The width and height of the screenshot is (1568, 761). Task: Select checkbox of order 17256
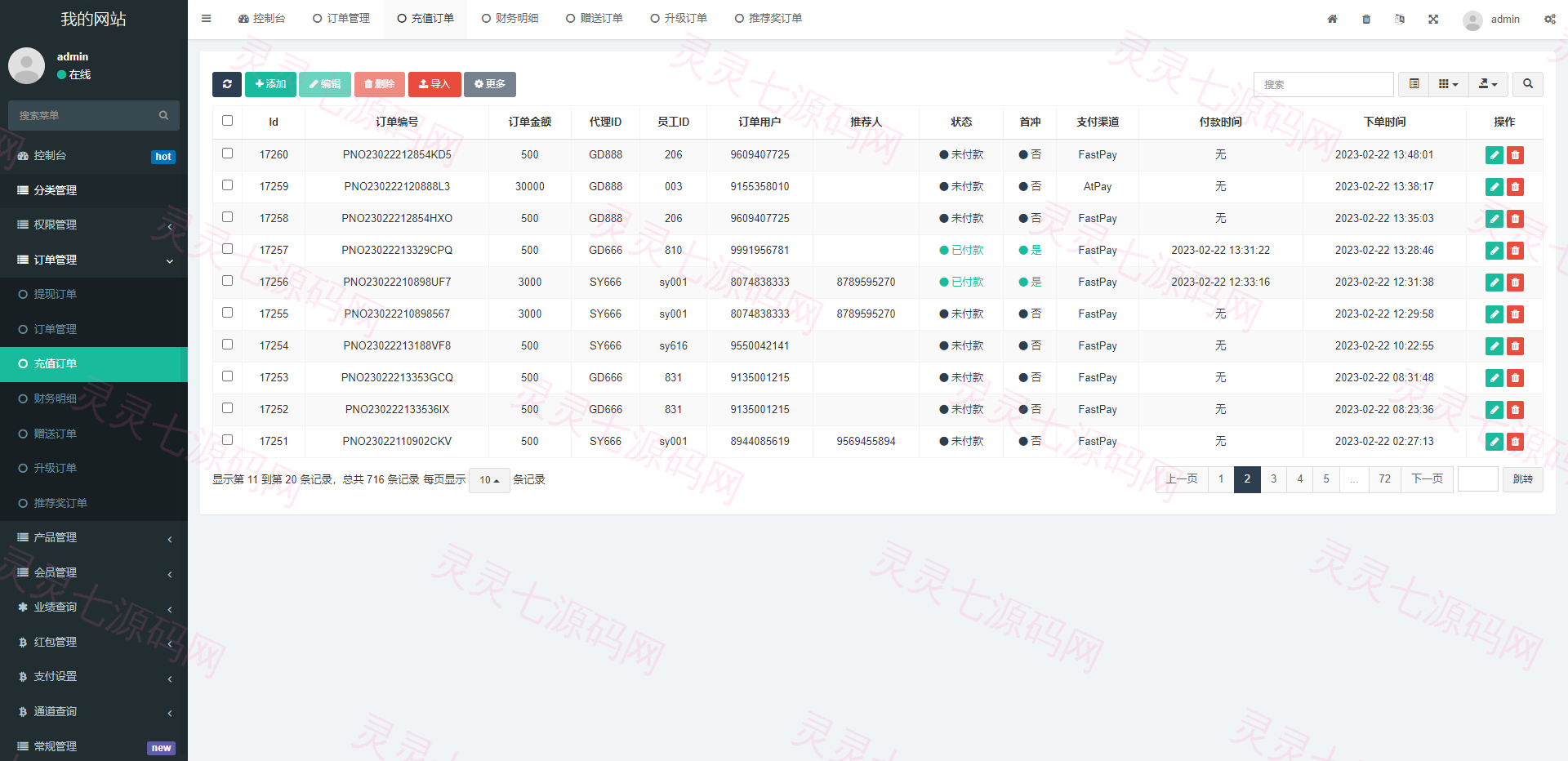click(228, 281)
